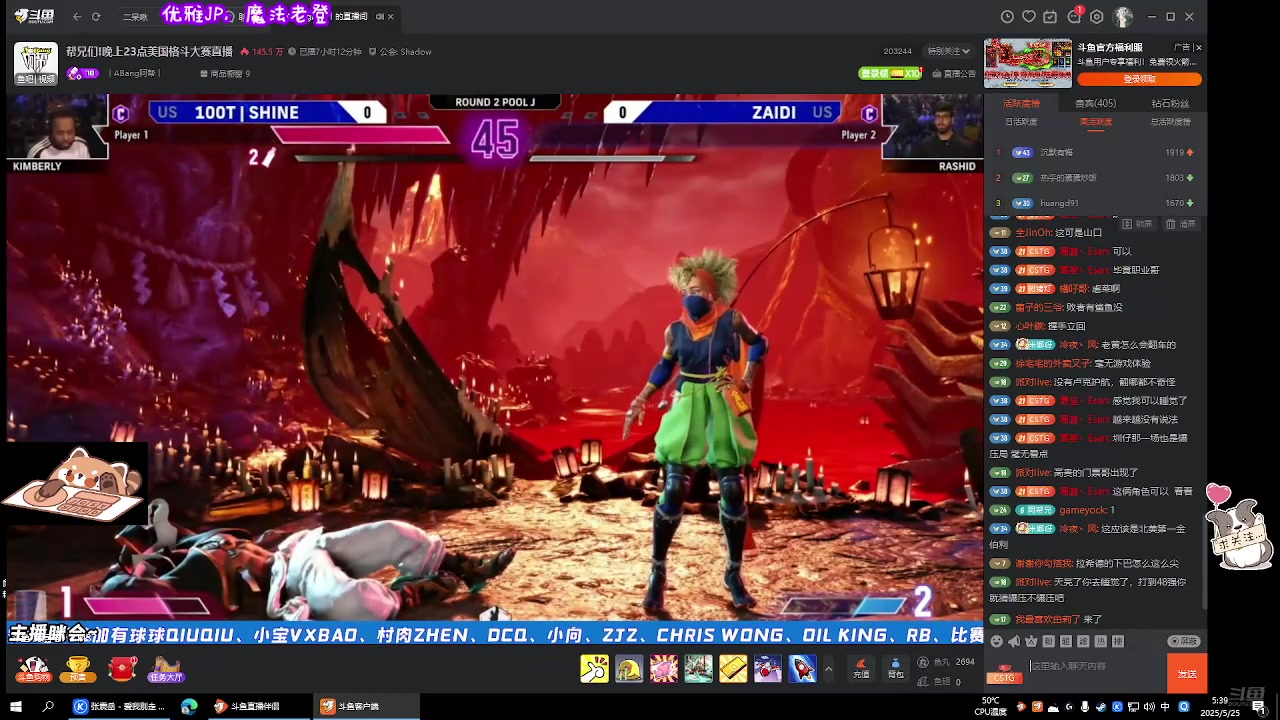Send the gold bar gift

coord(733,668)
